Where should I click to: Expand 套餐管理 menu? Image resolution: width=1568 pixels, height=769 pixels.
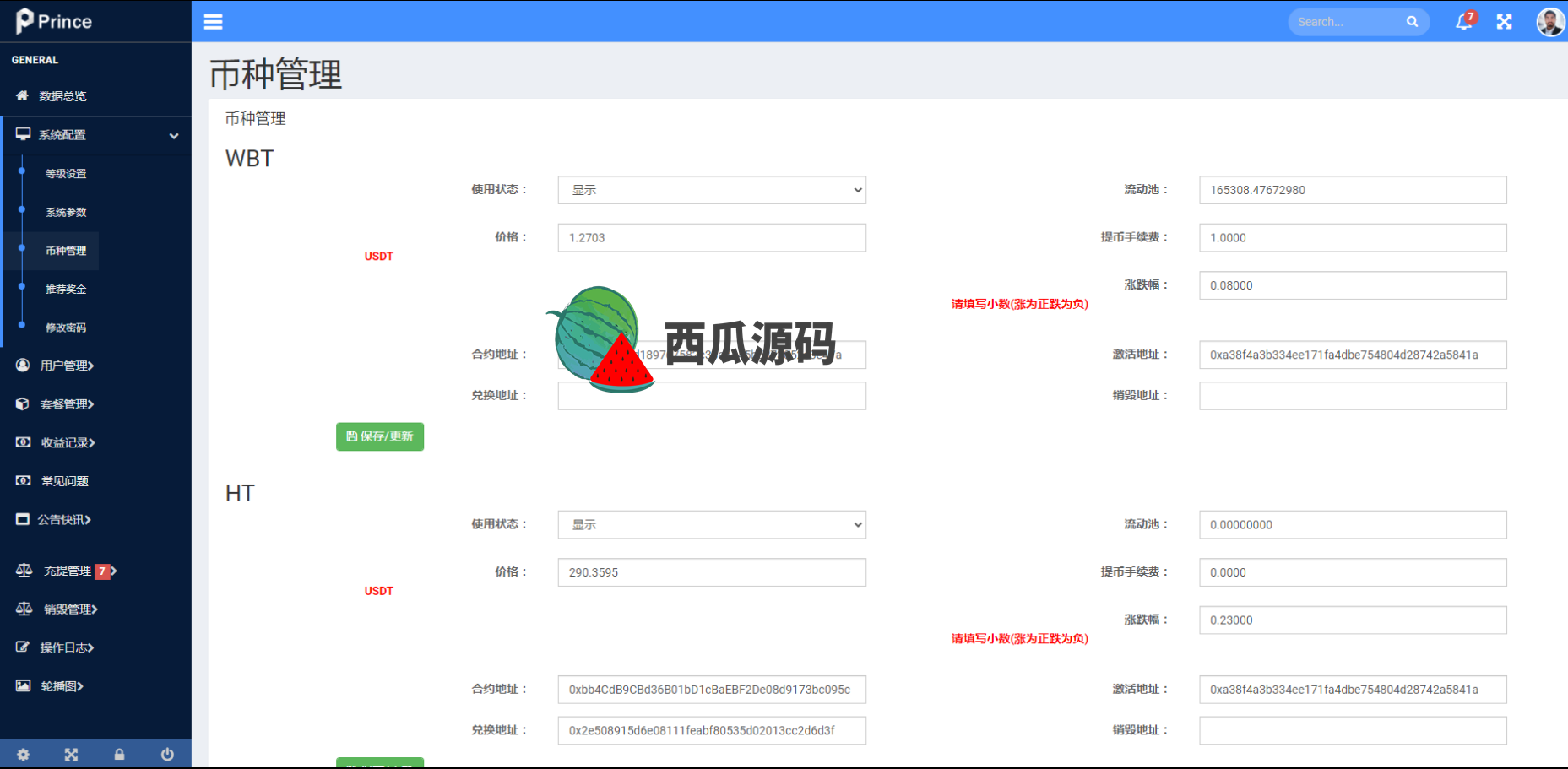pyautogui.click(x=67, y=404)
